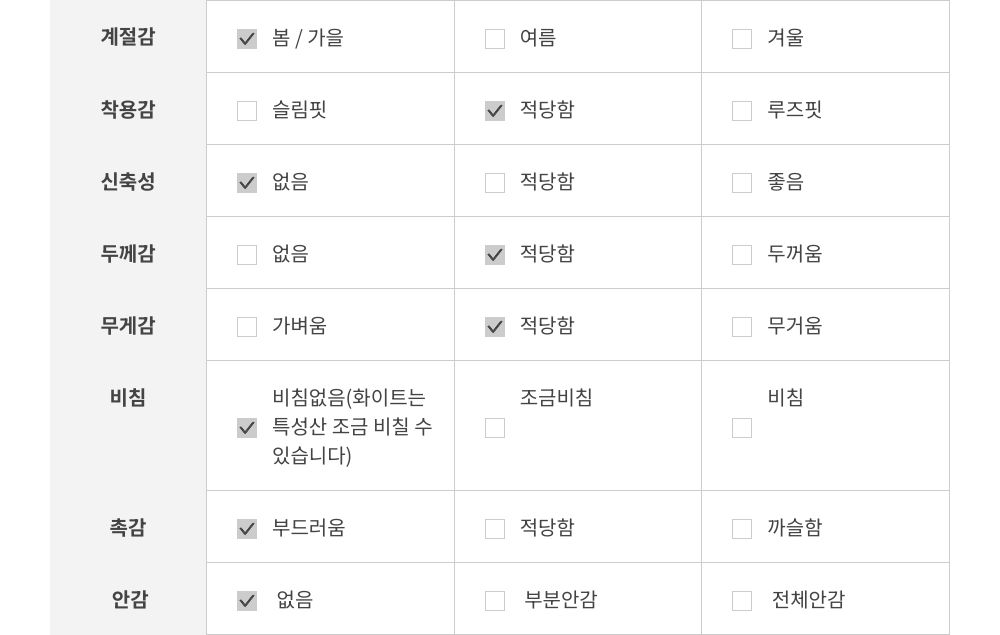Toggle the 비침없음 checkbox
The height and width of the screenshot is (635, 1000).
(247, 428)
